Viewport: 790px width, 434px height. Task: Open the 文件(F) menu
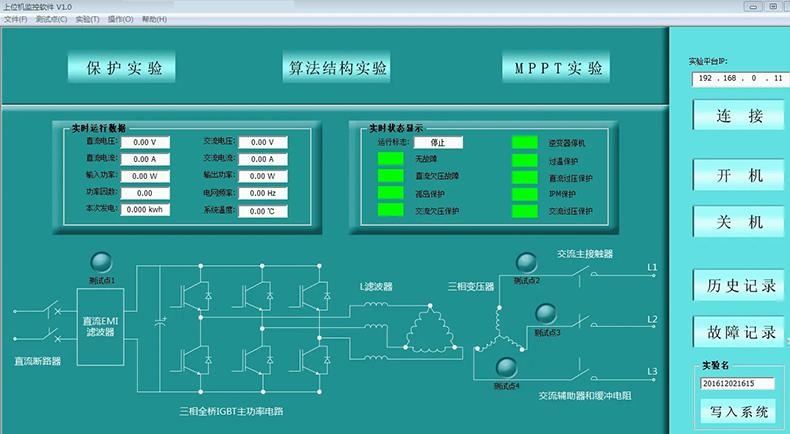pos(15,19)
